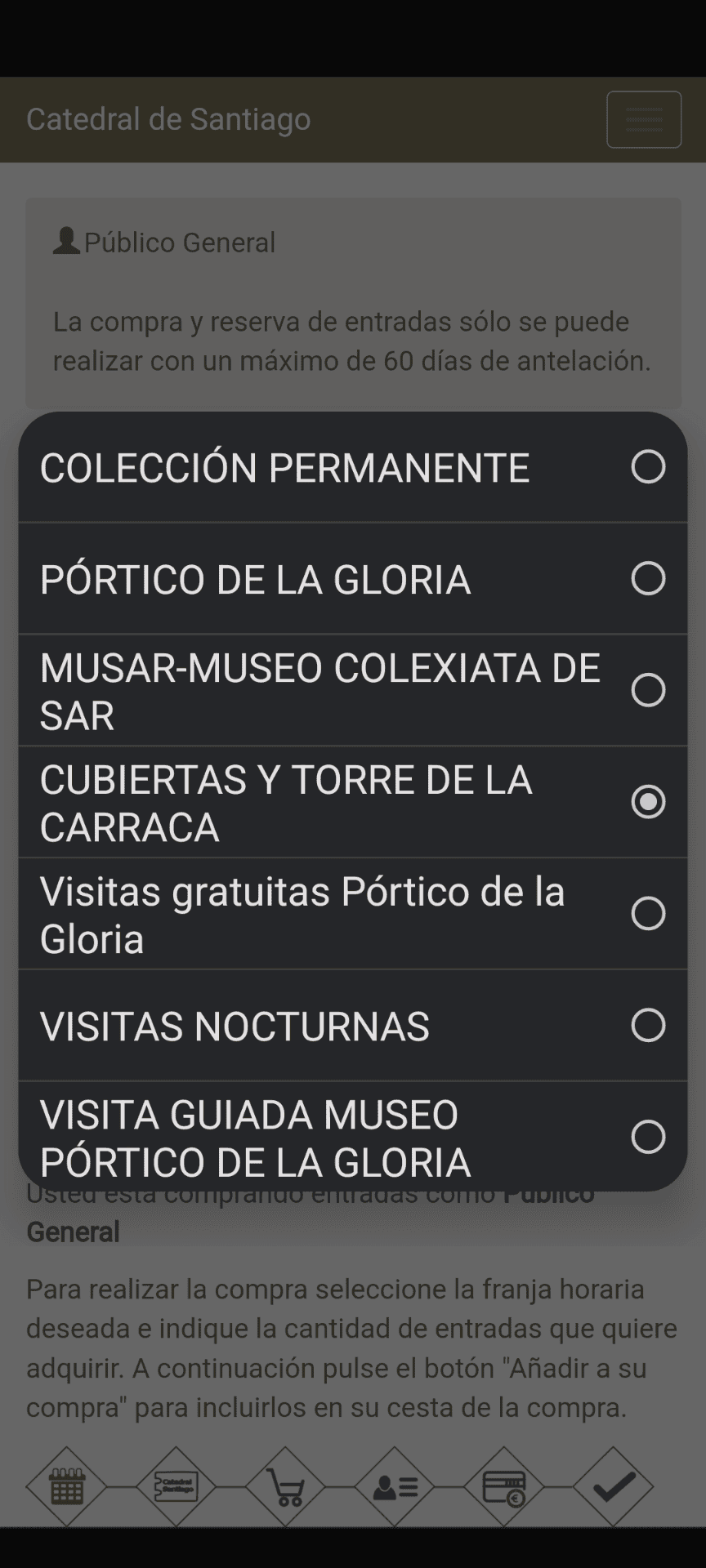
Task: Click the Catedral Santiago ticket step icon
Action: (176, 1487)
